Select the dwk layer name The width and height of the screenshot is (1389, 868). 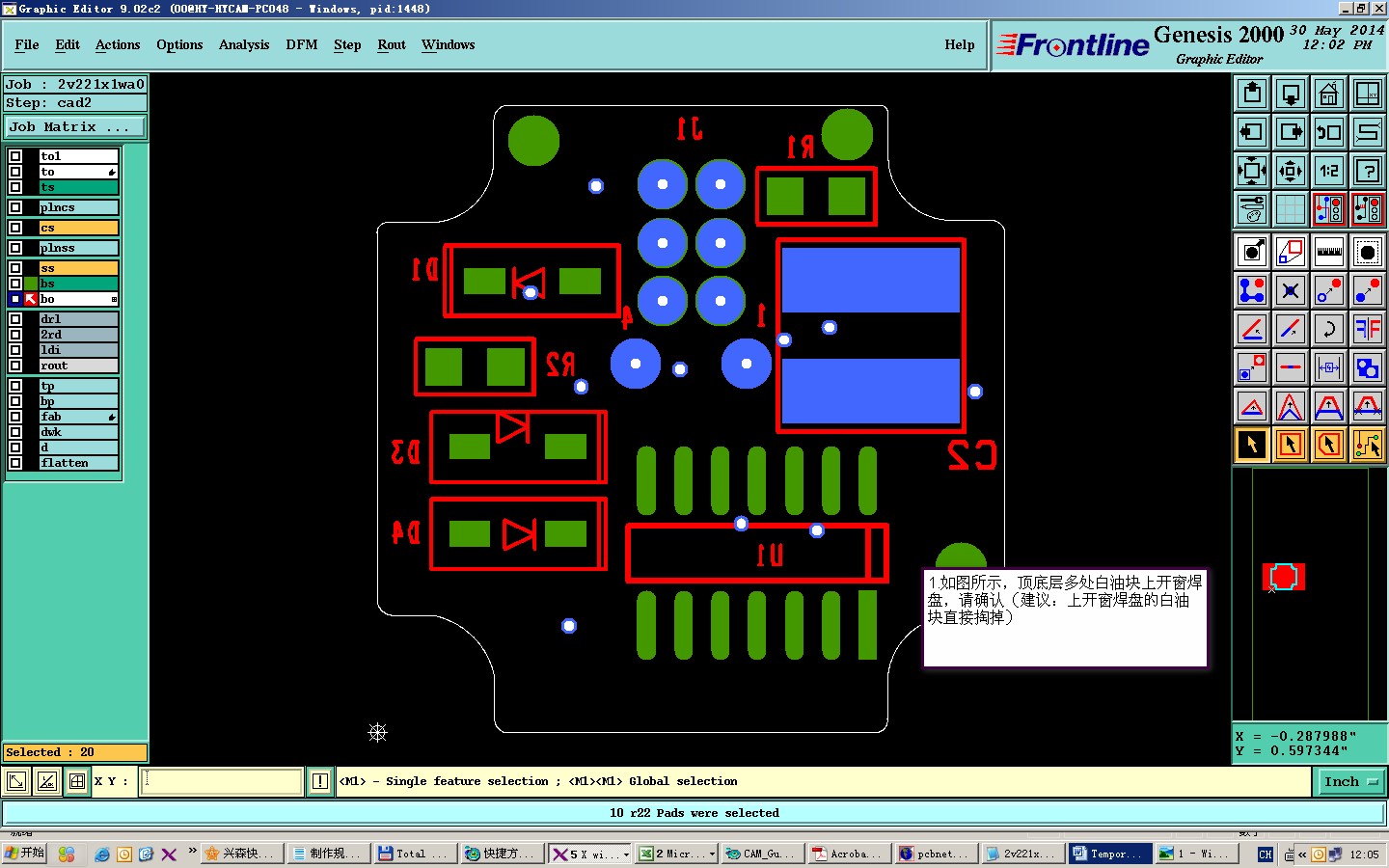point(78,432)
